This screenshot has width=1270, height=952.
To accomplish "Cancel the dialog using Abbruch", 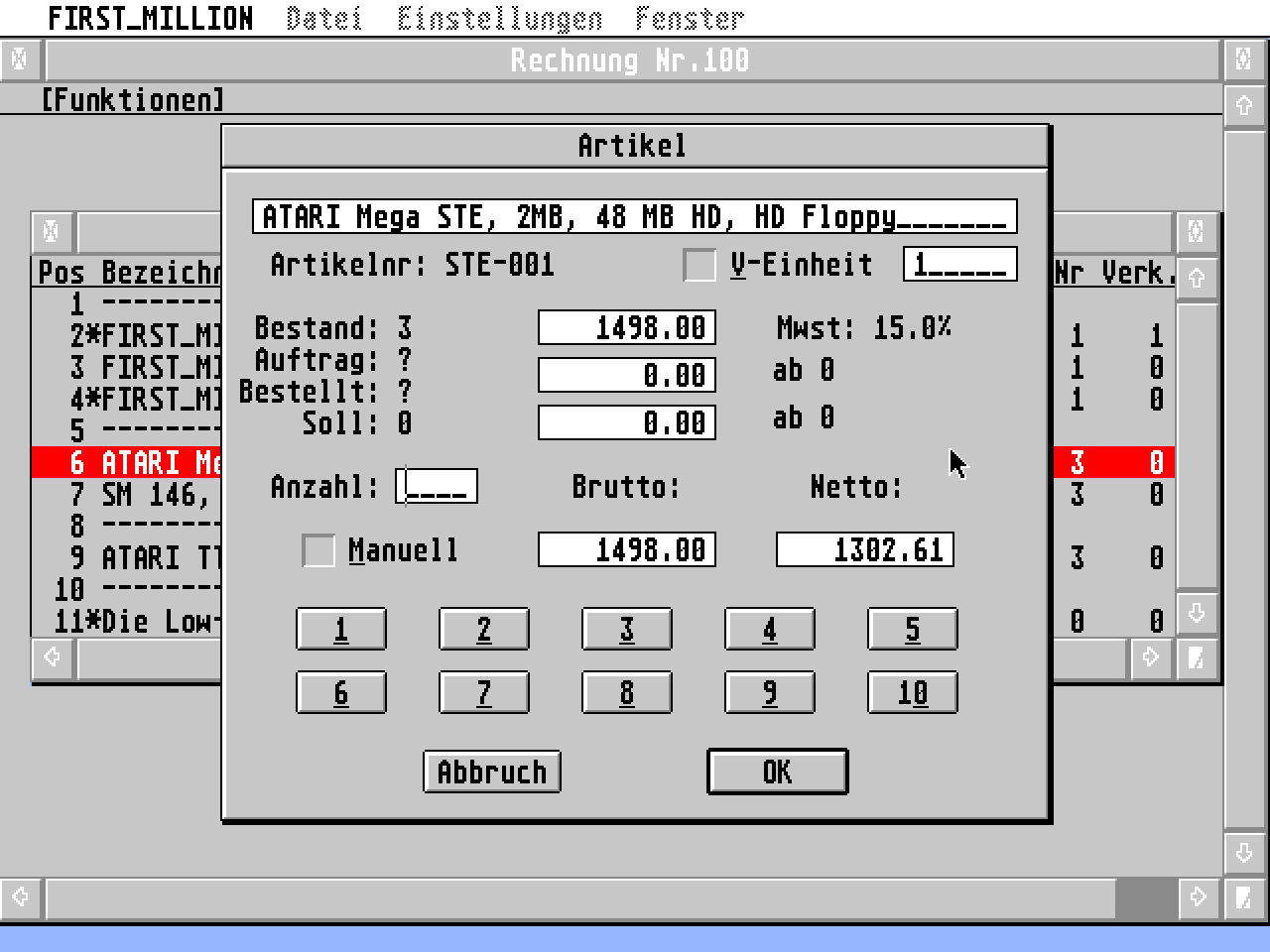I will click(x=491, y=772).
